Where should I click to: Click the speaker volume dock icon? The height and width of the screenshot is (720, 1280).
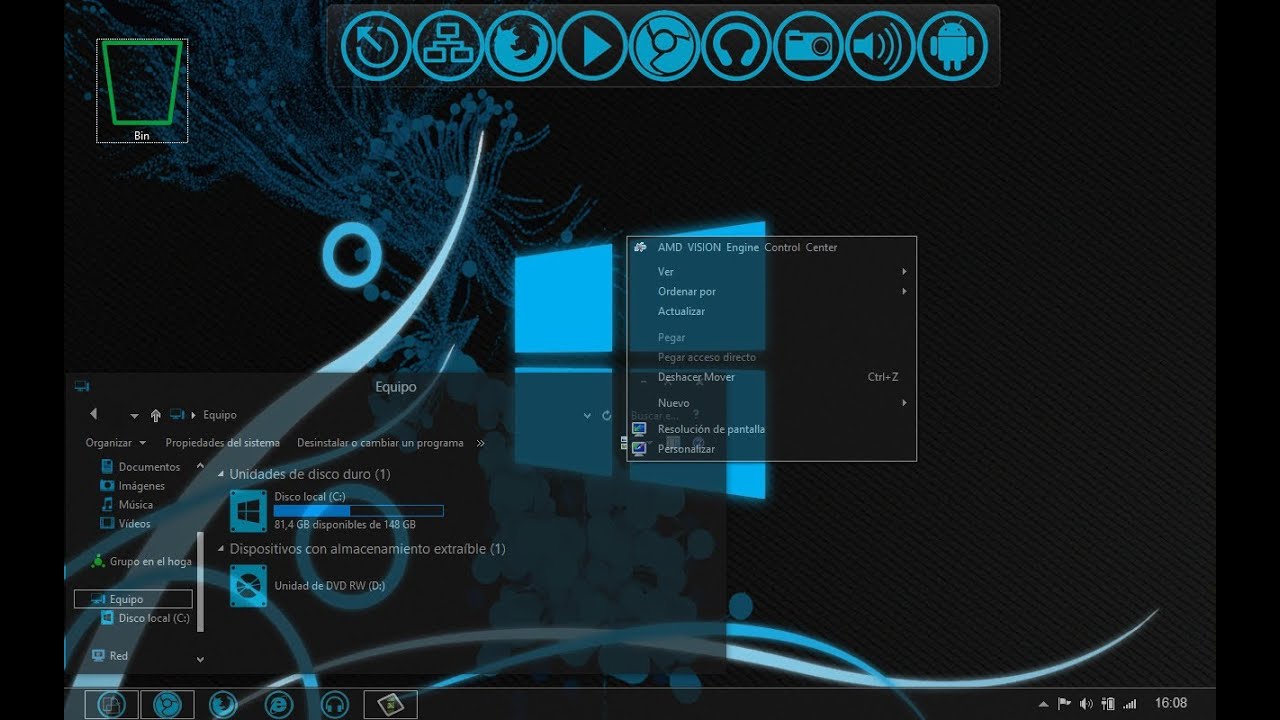click(880, 45)
